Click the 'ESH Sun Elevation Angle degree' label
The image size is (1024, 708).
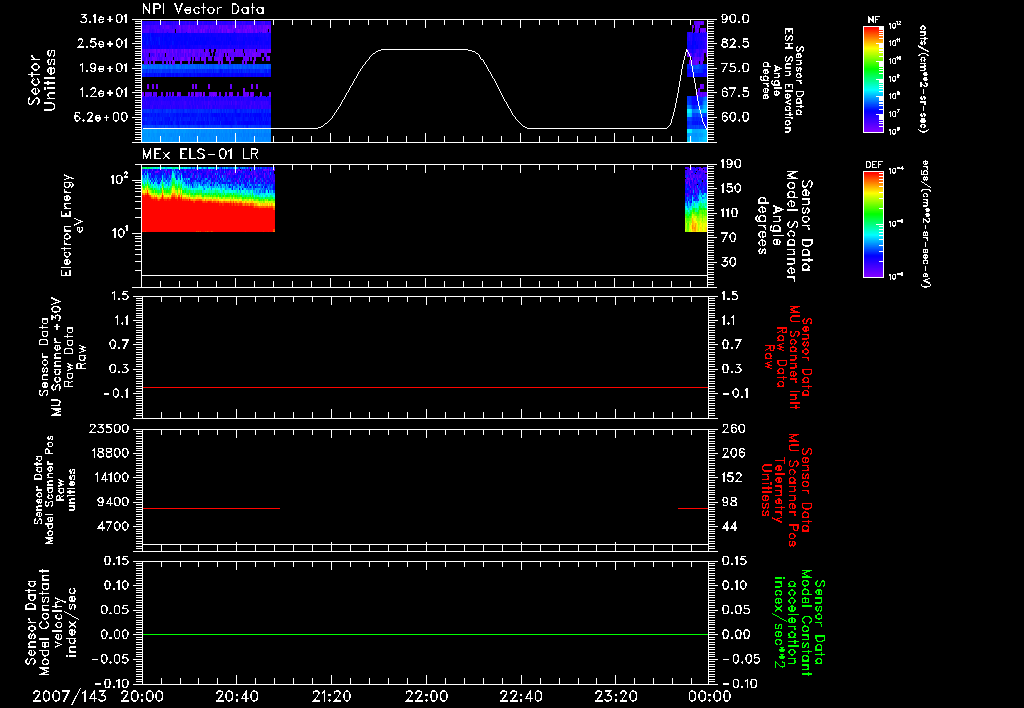click(x=782, y=80)
